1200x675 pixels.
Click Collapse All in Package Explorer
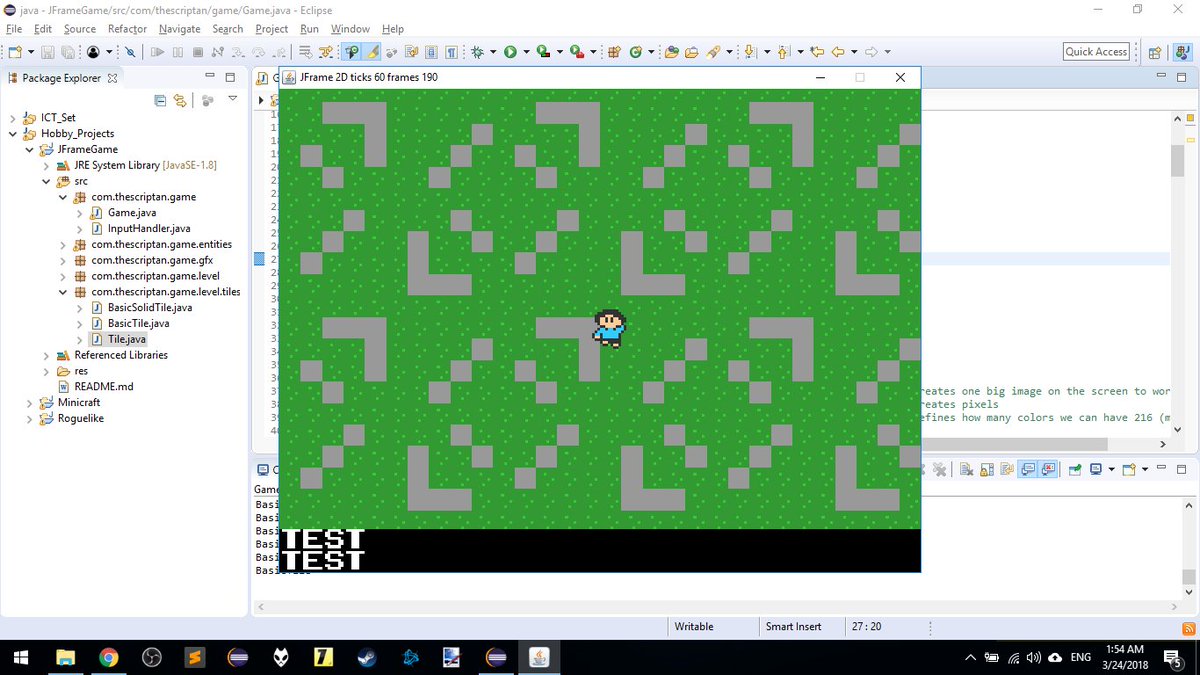160,100
